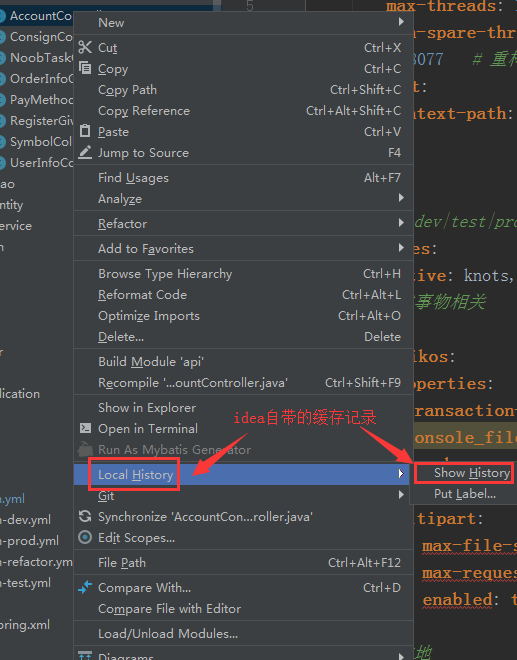Image resolution: width=517 pixels, height=660 pixels.
Task: Select Delete... menu entry
Action: pyautogui.click(x=243, y=337)
